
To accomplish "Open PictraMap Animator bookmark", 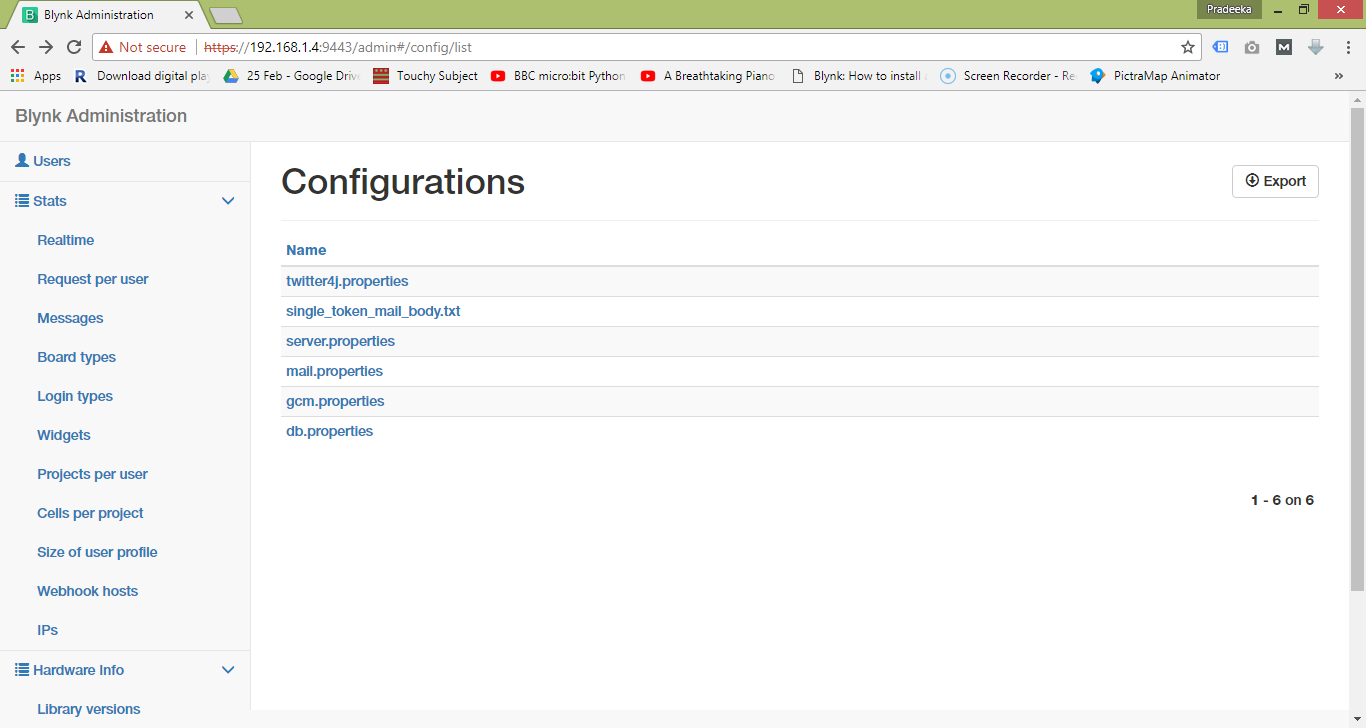I will pyautogui.click(x=1156, y=76).
